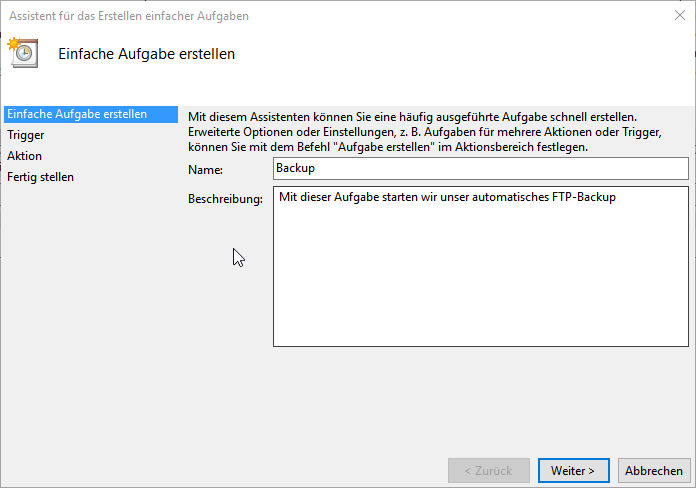Click the greyed-out '< Zurück' button
The width and height of the screenshot is (696, 488).
(x=486, y=470)
